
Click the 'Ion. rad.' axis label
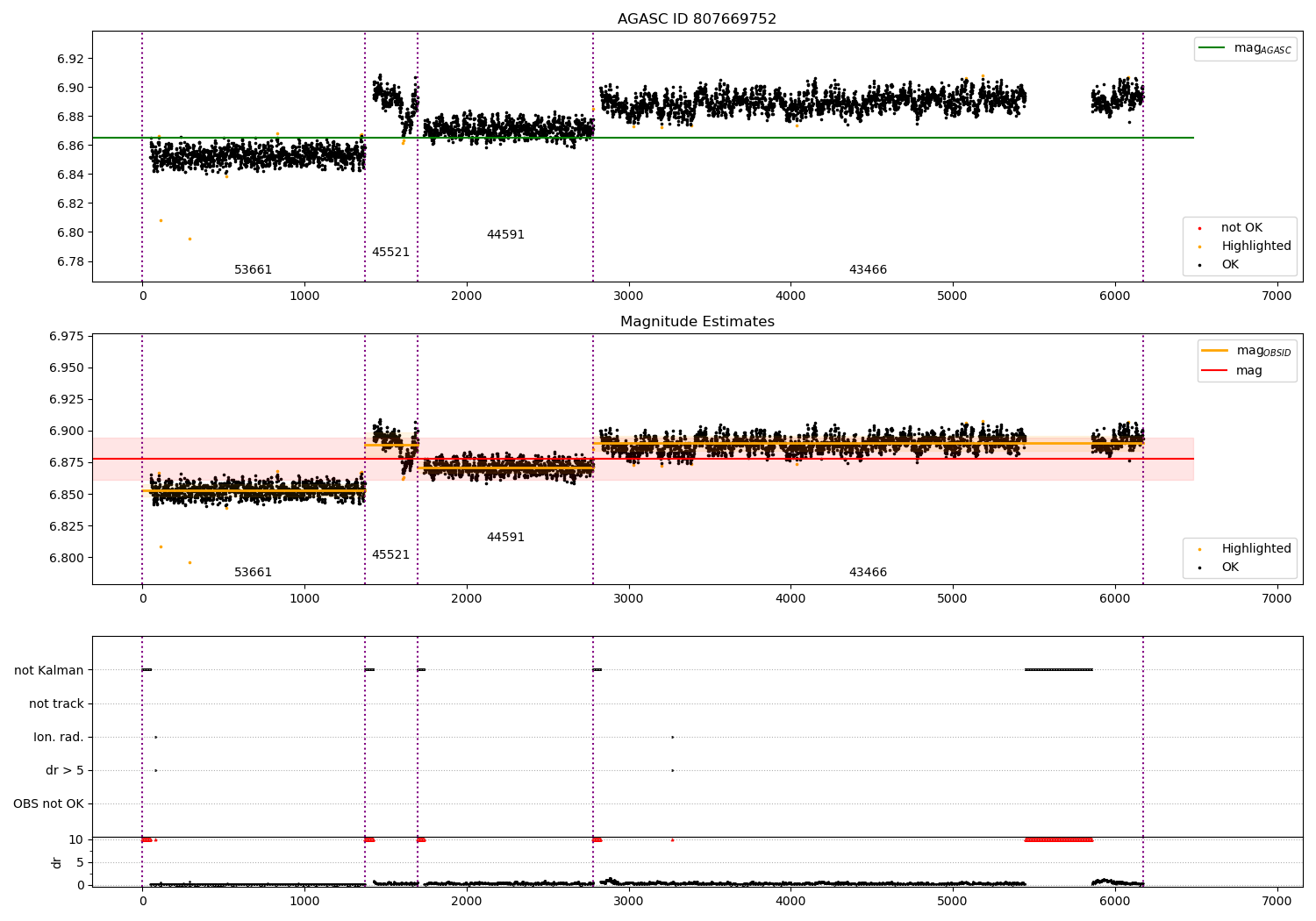tap(59, 738)
